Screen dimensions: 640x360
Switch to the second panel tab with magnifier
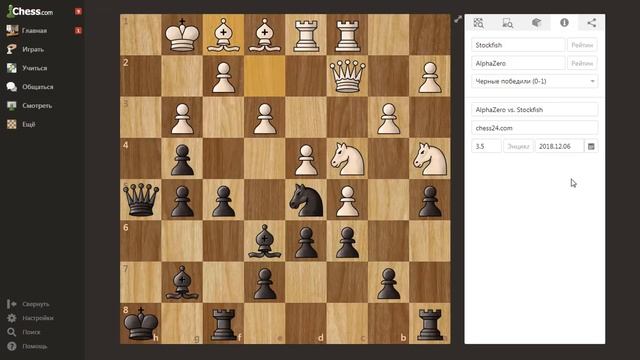507,23
